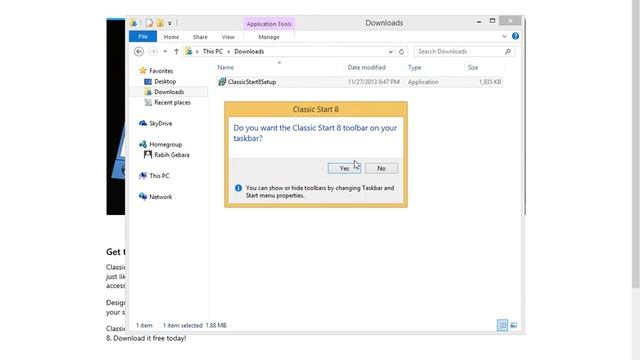
Task: Click the Properties quick access icon
Action: click(x=149, y=23)
